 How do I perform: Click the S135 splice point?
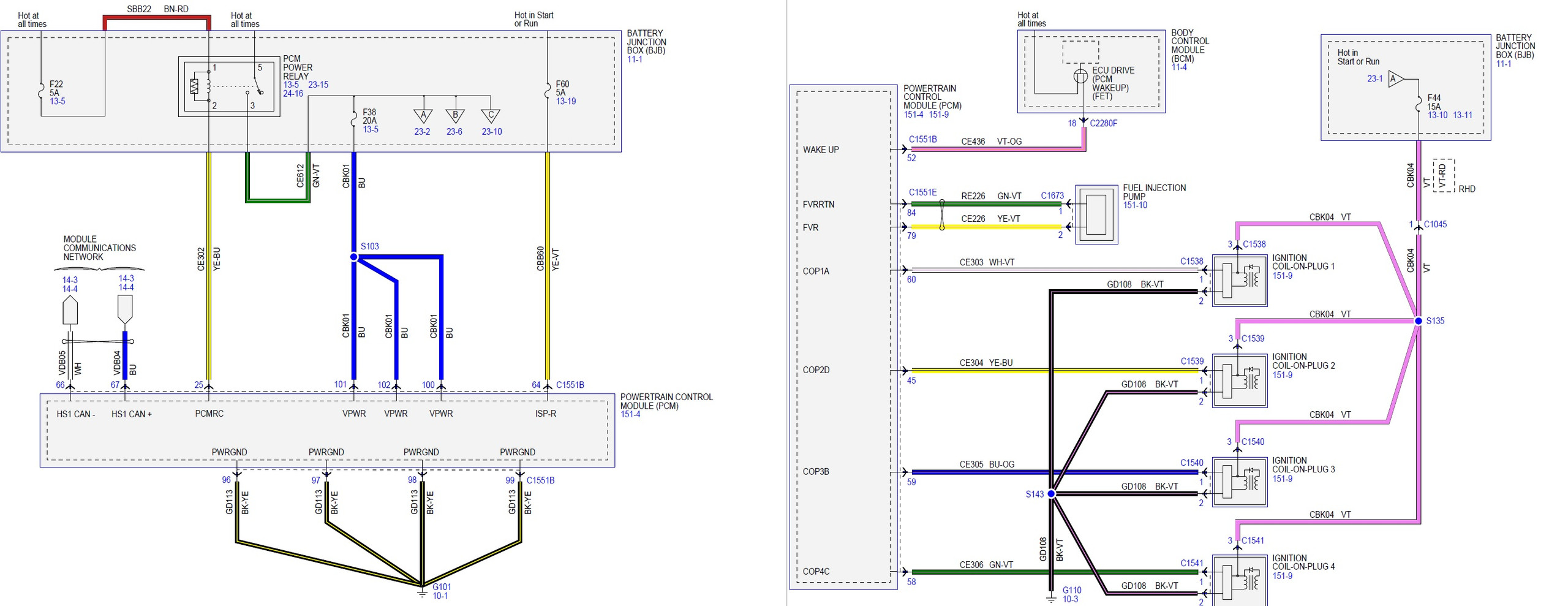1418,321
